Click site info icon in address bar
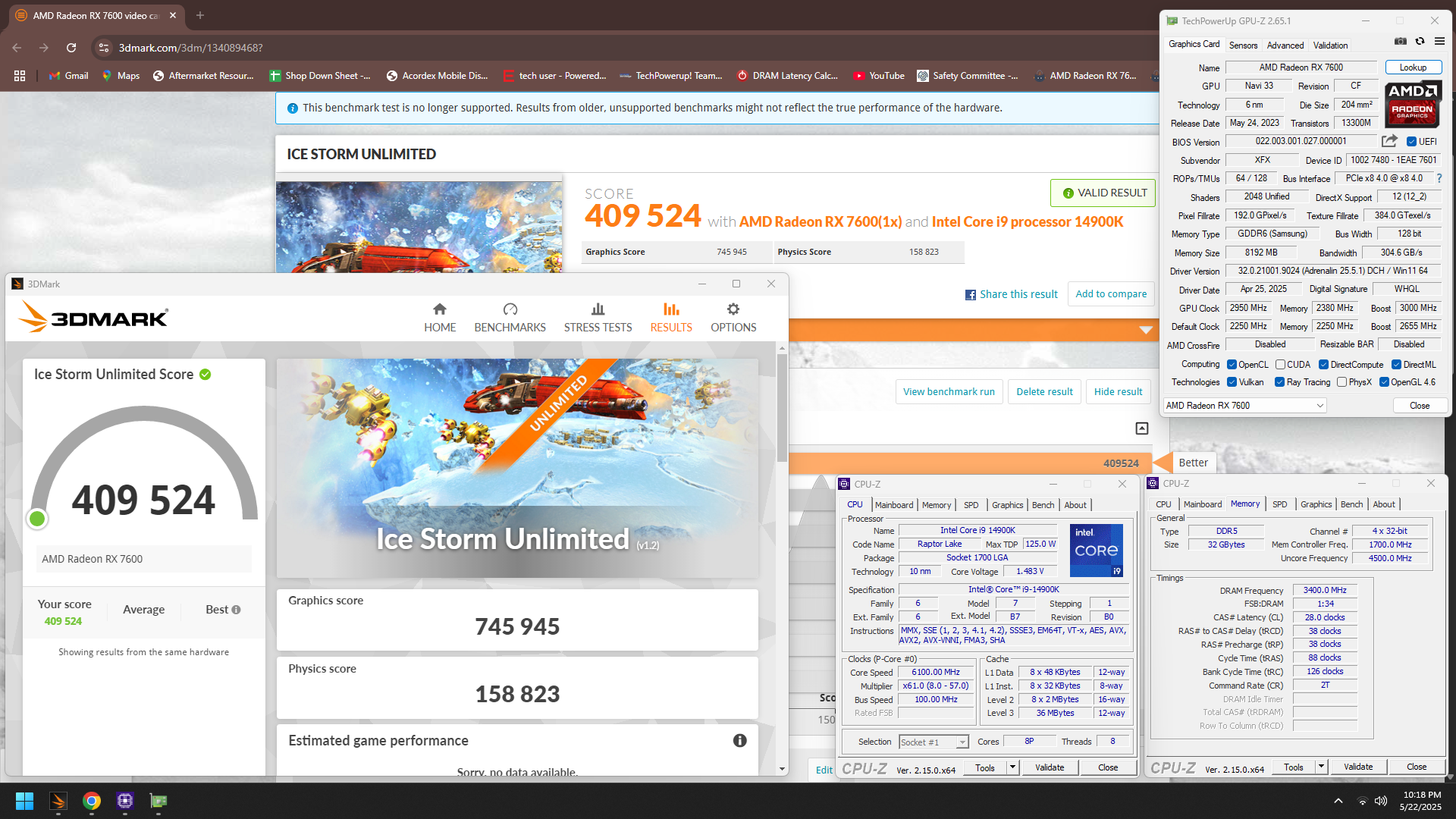This screenshot has height=819, width=1456. pos(103,48)
